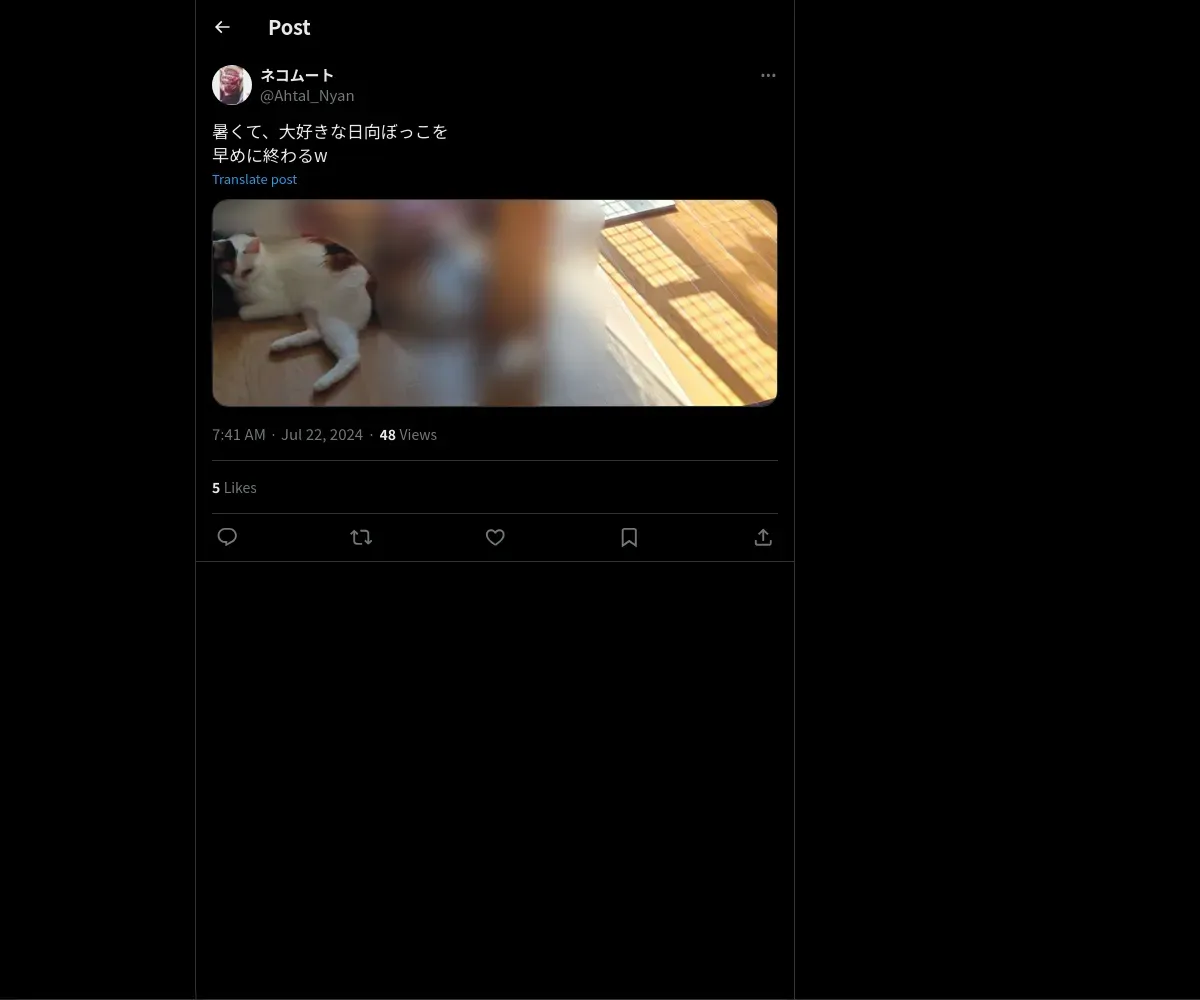Click the reply speech bubble icon
This screenshot has height=1000, width=1200.
click(227, 537)
